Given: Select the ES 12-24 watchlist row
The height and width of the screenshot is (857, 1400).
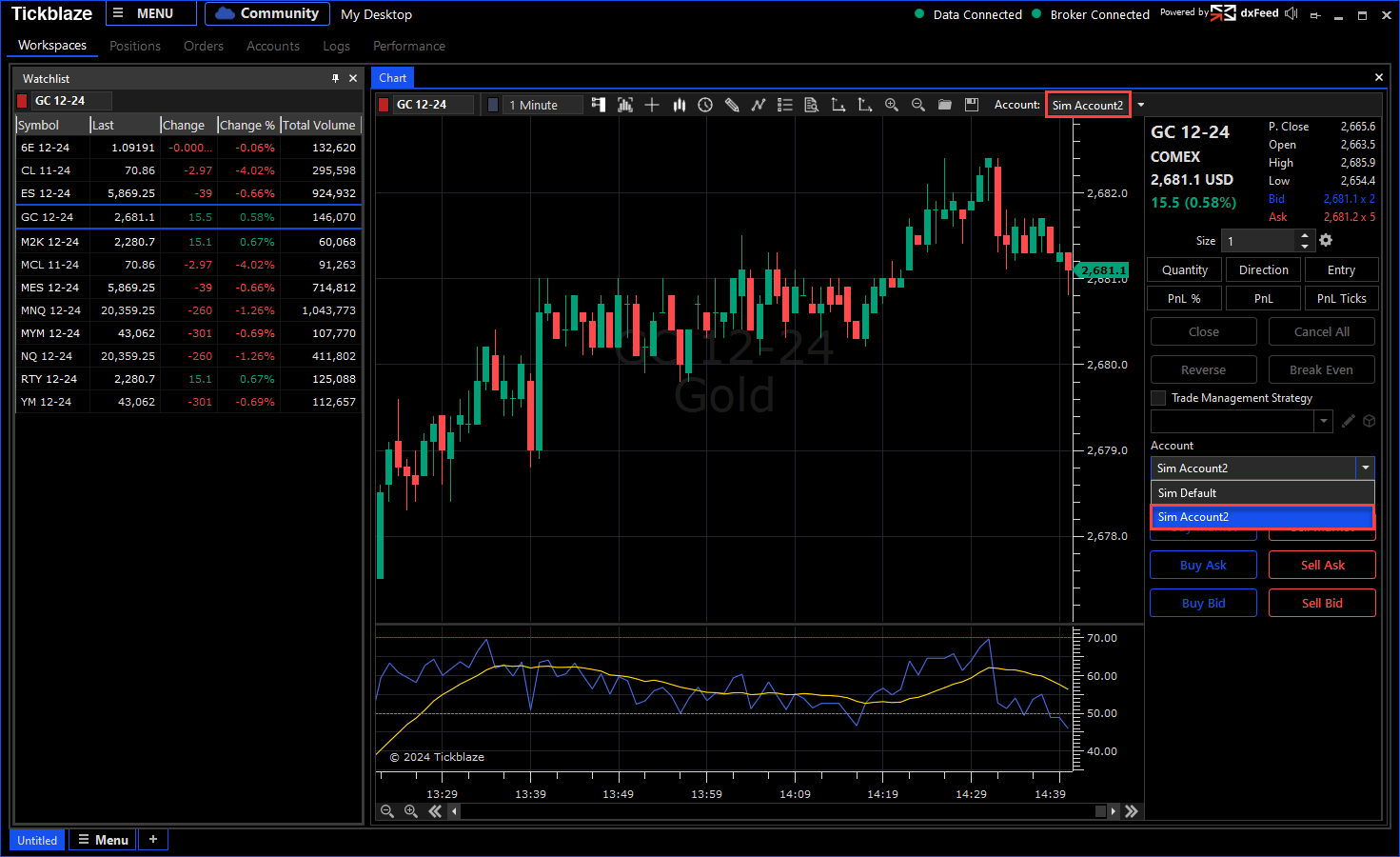Looking at the screenshot, I should pyautogui.click(x=188, y=193).
